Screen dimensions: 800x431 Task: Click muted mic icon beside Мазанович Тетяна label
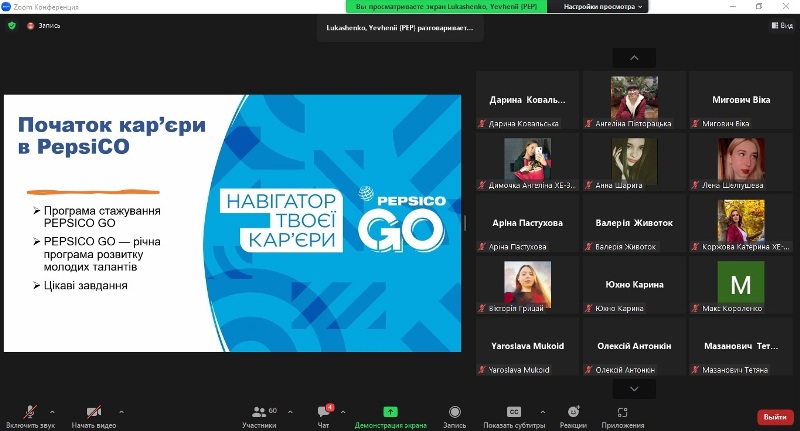[x=695, y=370]
